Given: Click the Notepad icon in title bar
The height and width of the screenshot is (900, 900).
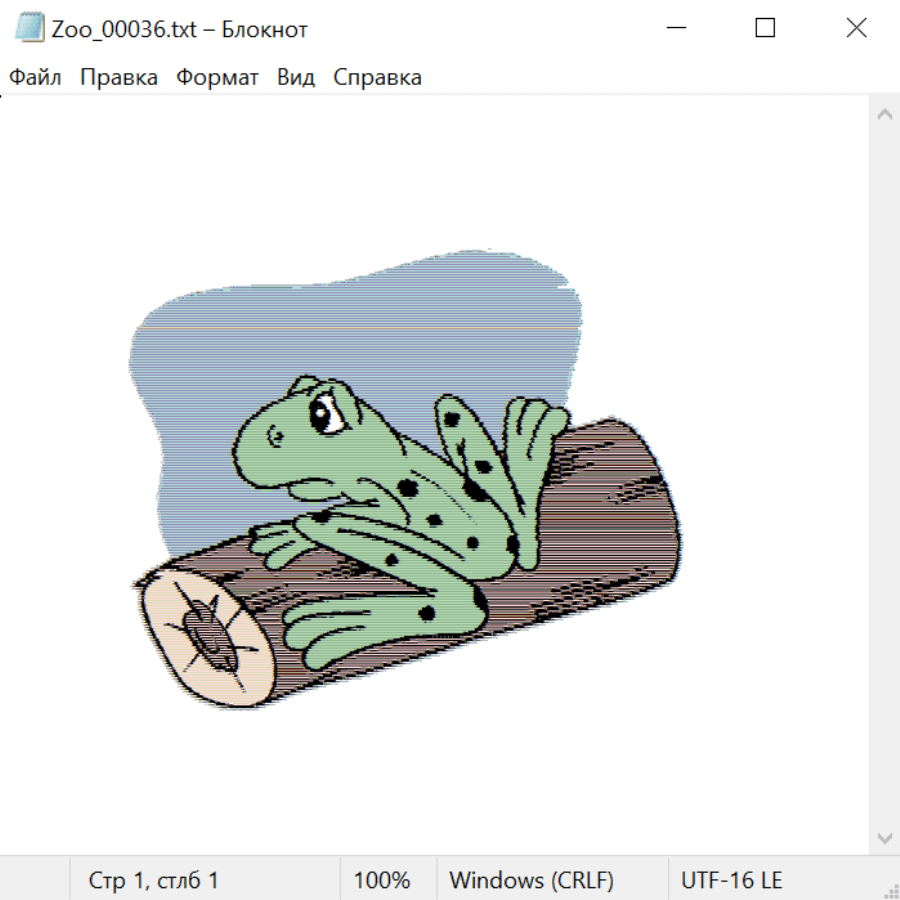Looking at the screenshot, I should tap(32, 28).
